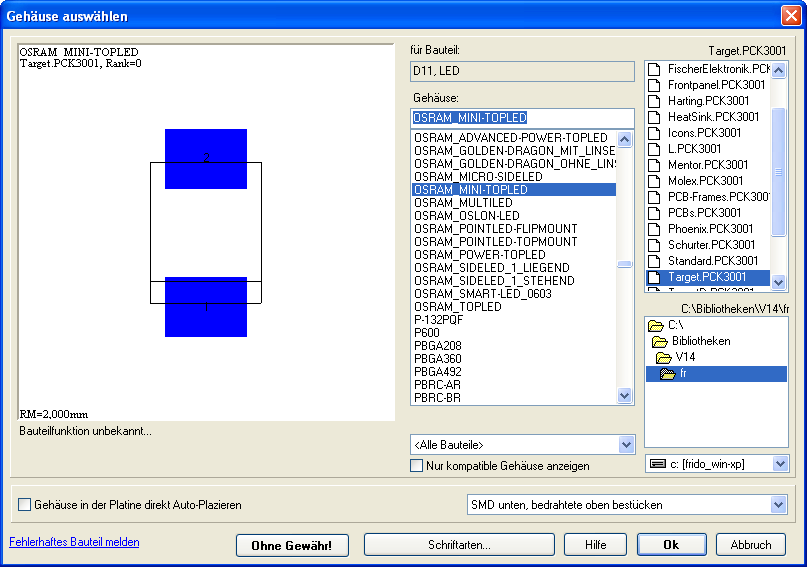Image resolution: width=807 pixels, height=567 pixels.
Task: Select the Standard.PCK3001 file icon
Action: point(655,261)
